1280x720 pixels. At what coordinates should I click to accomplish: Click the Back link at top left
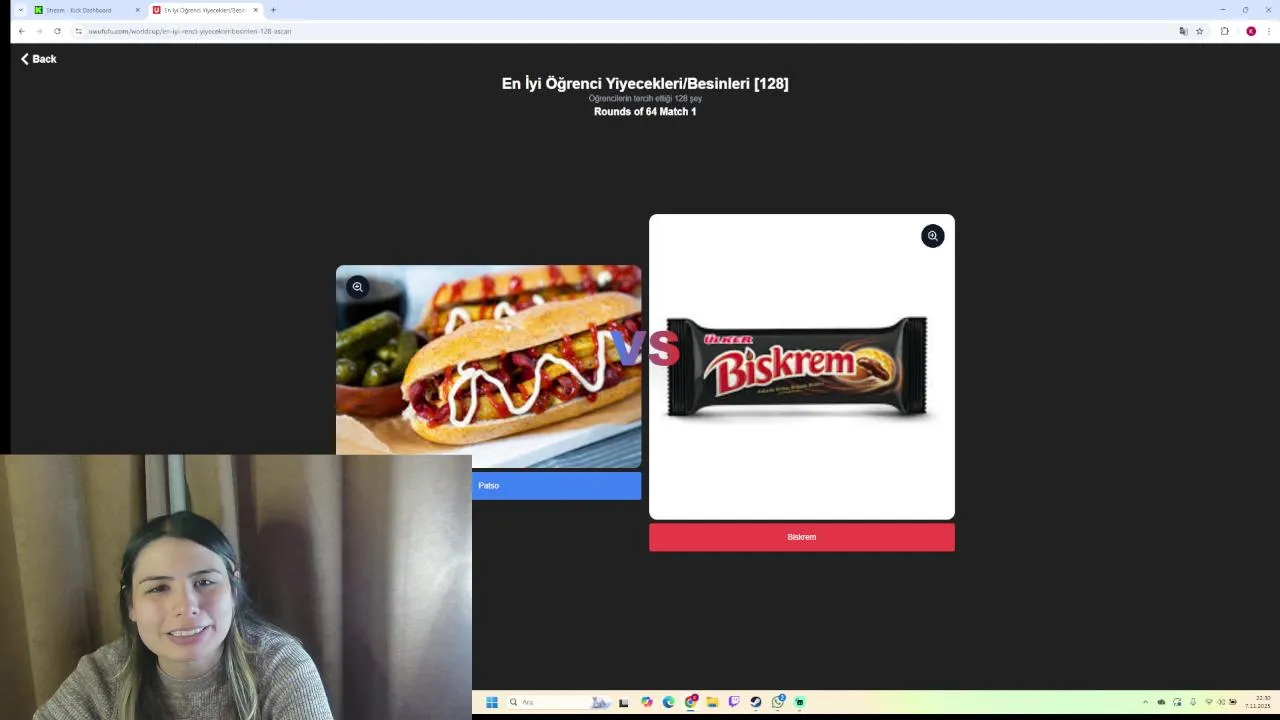(x=39, y=59)
